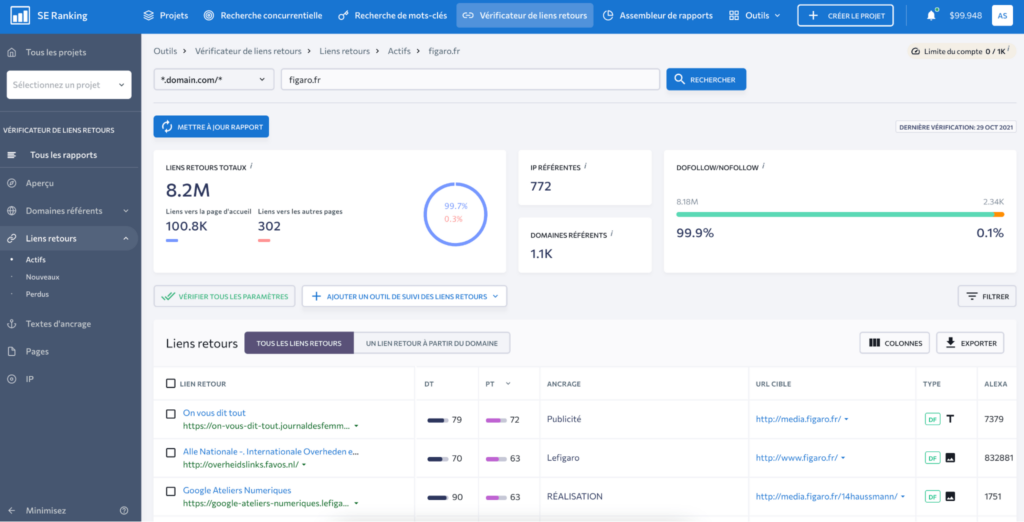1024x522 pixels.
Task: Expand http://www.figaro.fr/ target URL arrow
Action: tap(843, 458)
